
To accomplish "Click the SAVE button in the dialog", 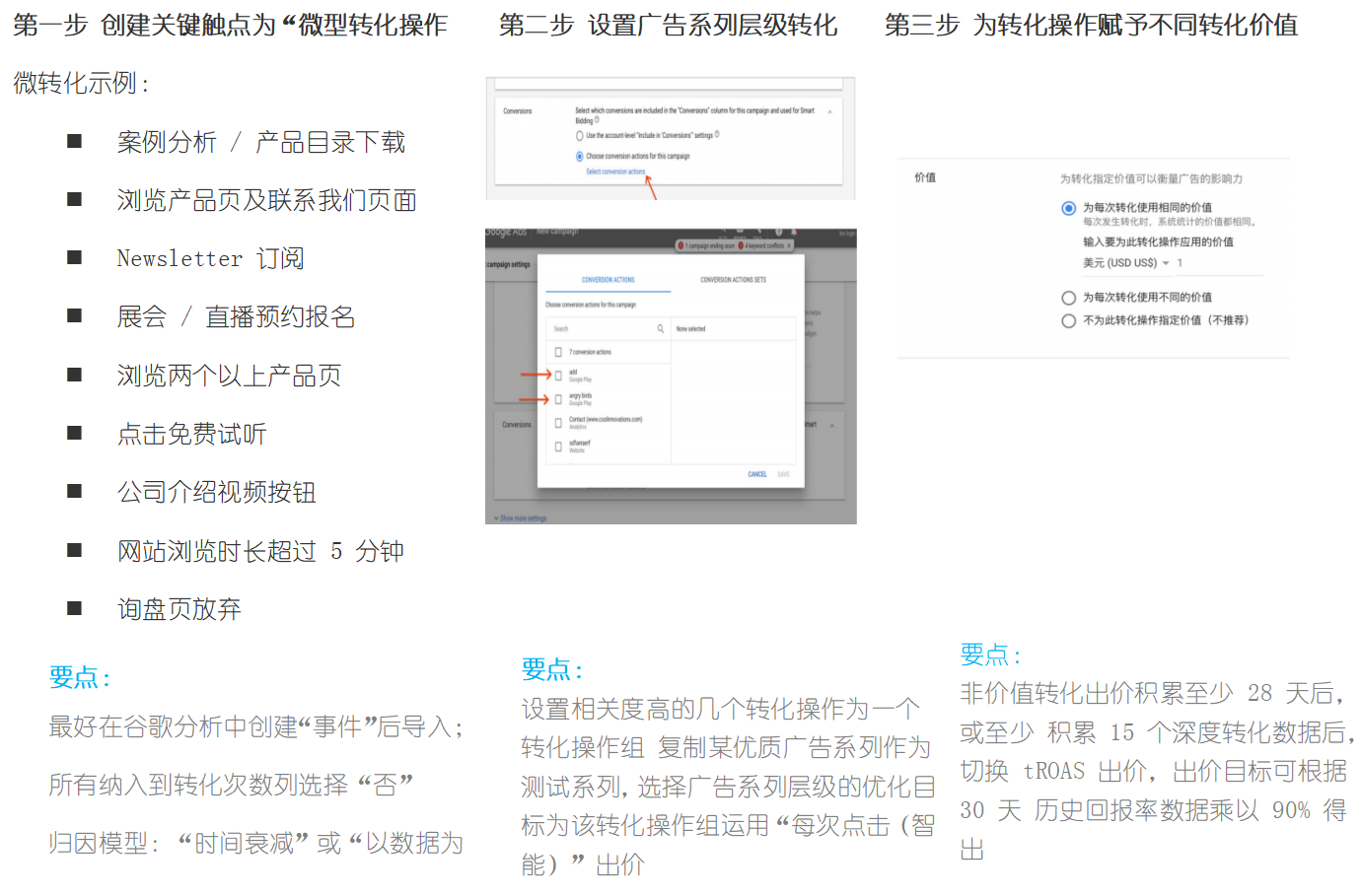I will pyautogui.click(x=784, y=474).
